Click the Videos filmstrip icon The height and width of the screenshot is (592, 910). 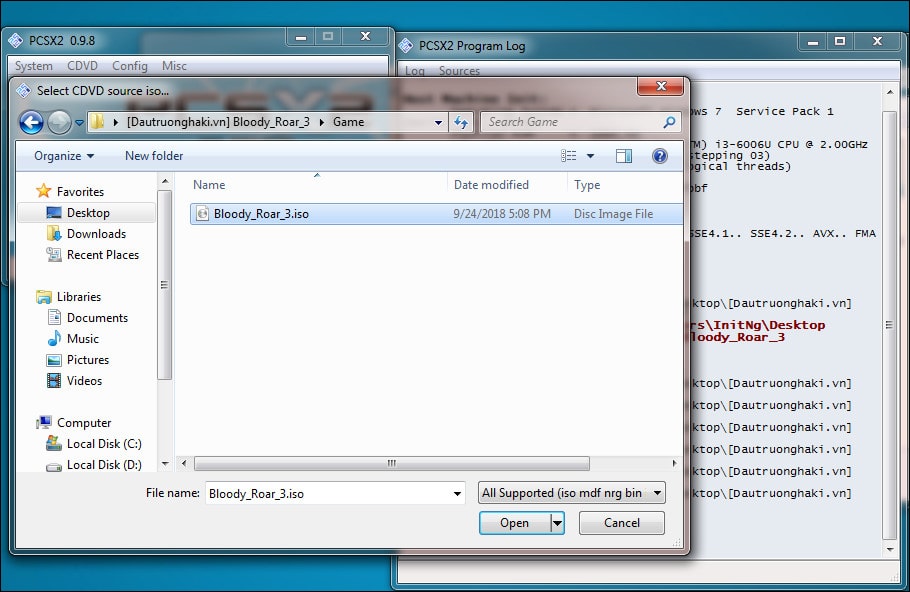54,381
